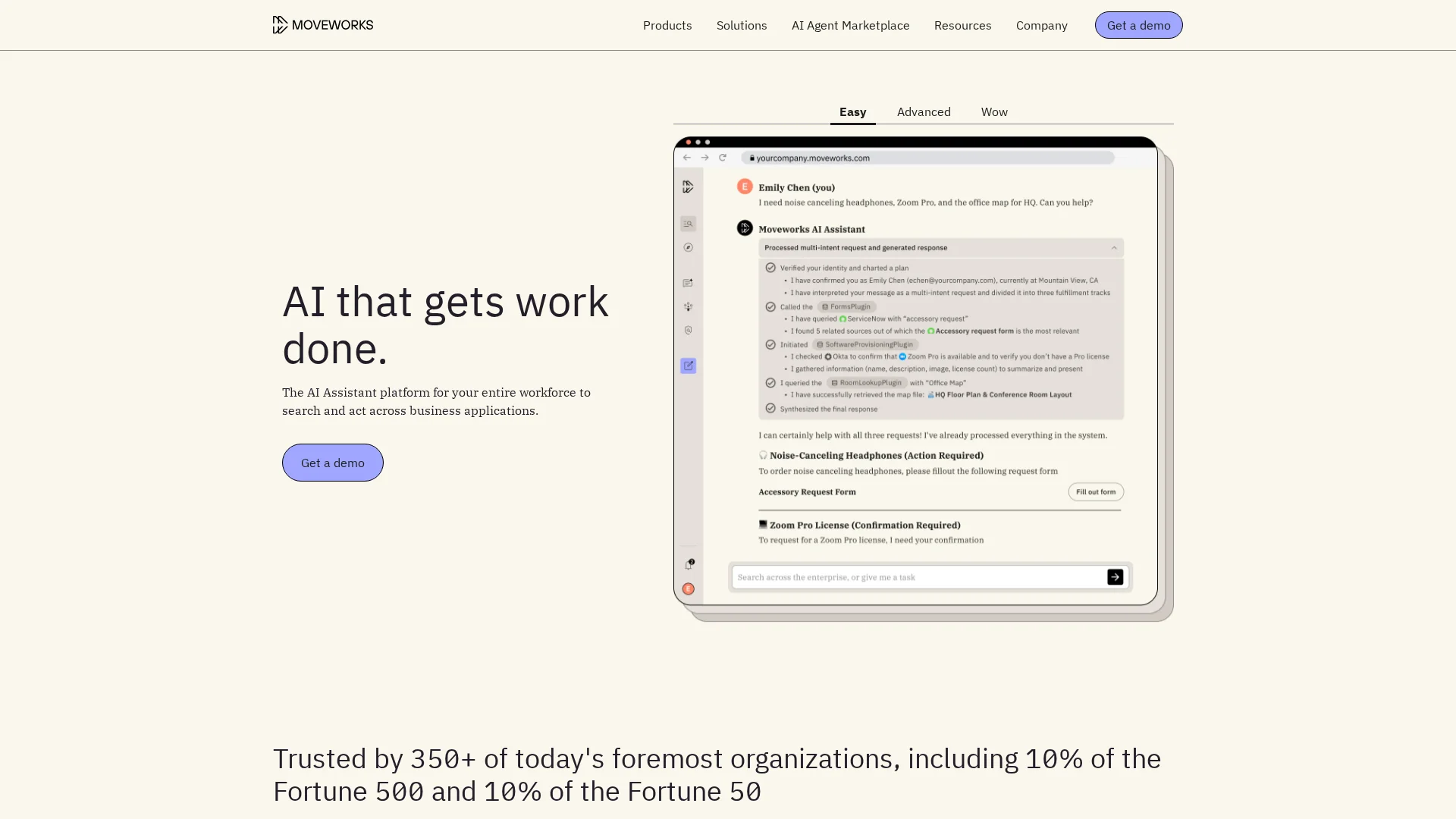Viewport: 1456px width, 819px height.
Task: Click the purple new chat compose icon
Action: click(688, 366)
